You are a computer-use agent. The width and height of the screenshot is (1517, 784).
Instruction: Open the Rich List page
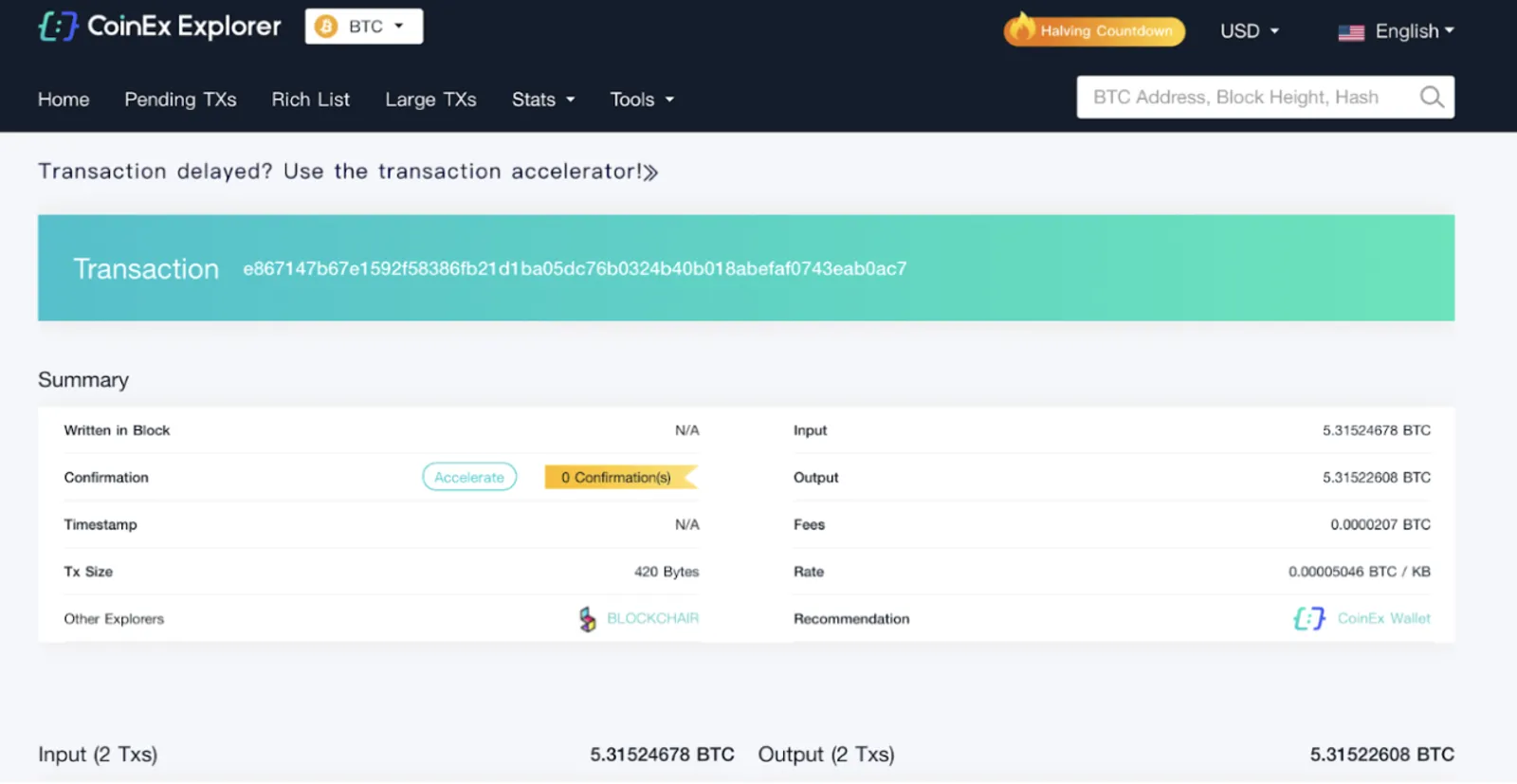[x=310, y=100]
